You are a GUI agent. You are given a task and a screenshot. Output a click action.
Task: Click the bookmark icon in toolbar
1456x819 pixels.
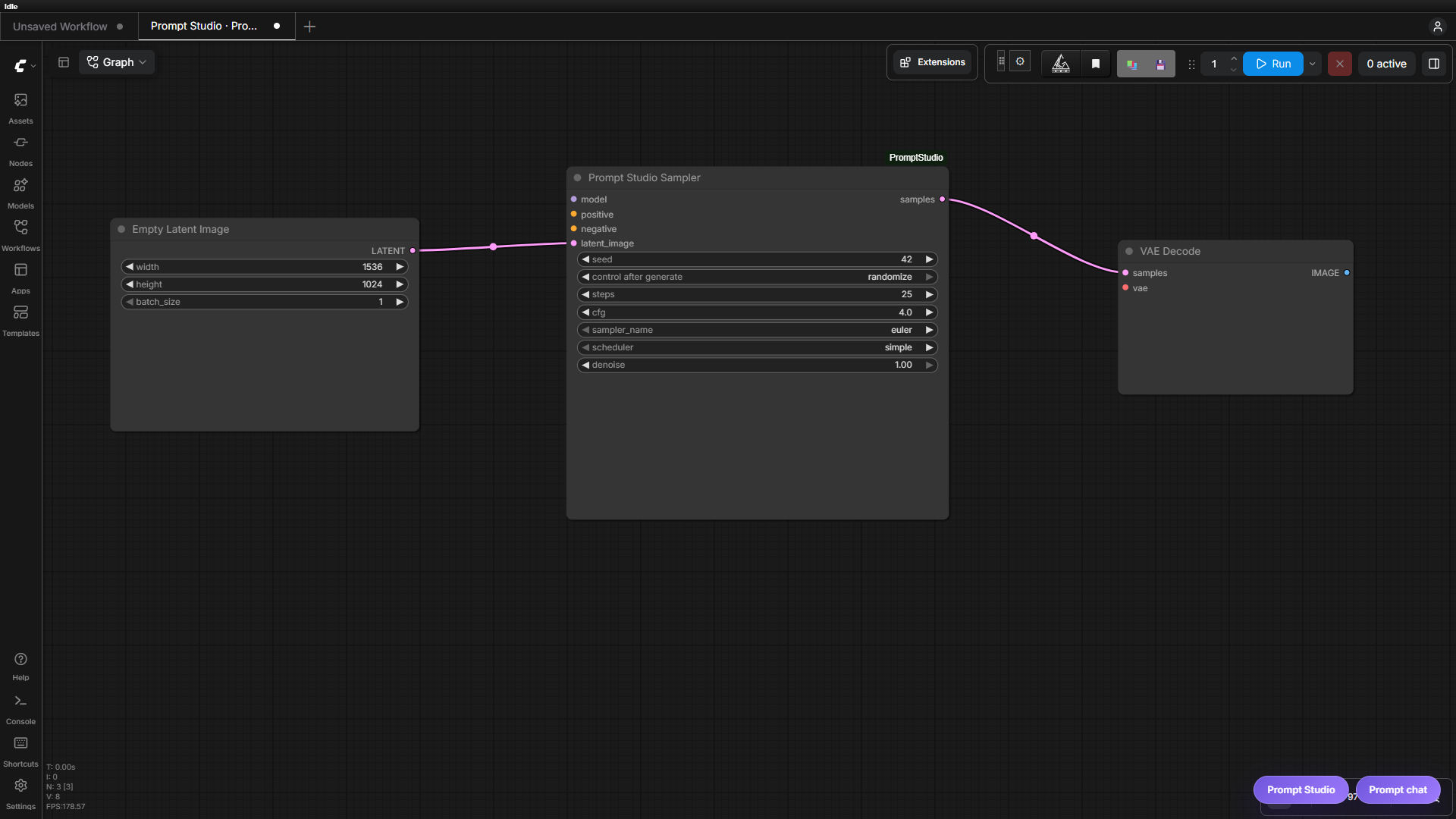coord(1095,64)
